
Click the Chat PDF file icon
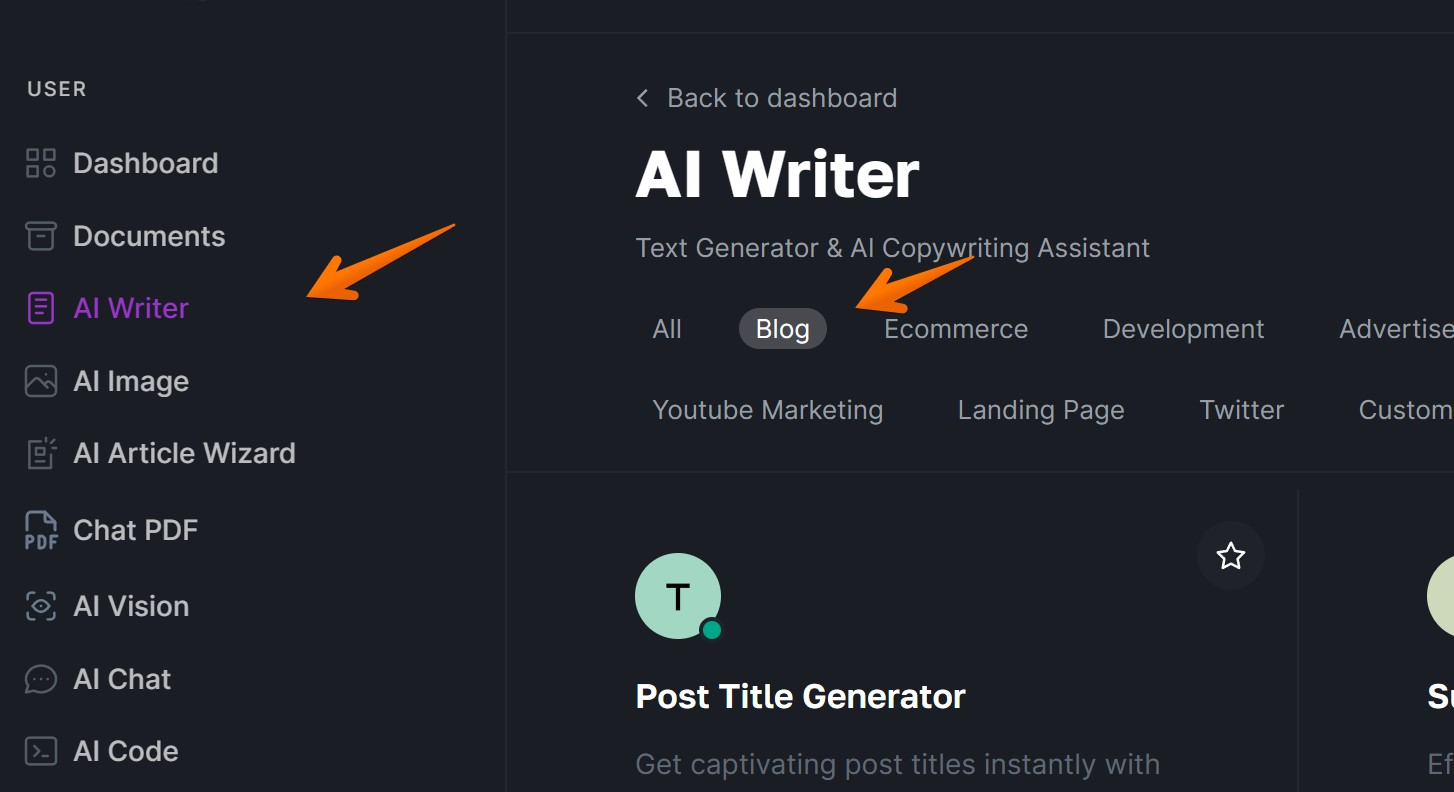click(x=41, y=530)
